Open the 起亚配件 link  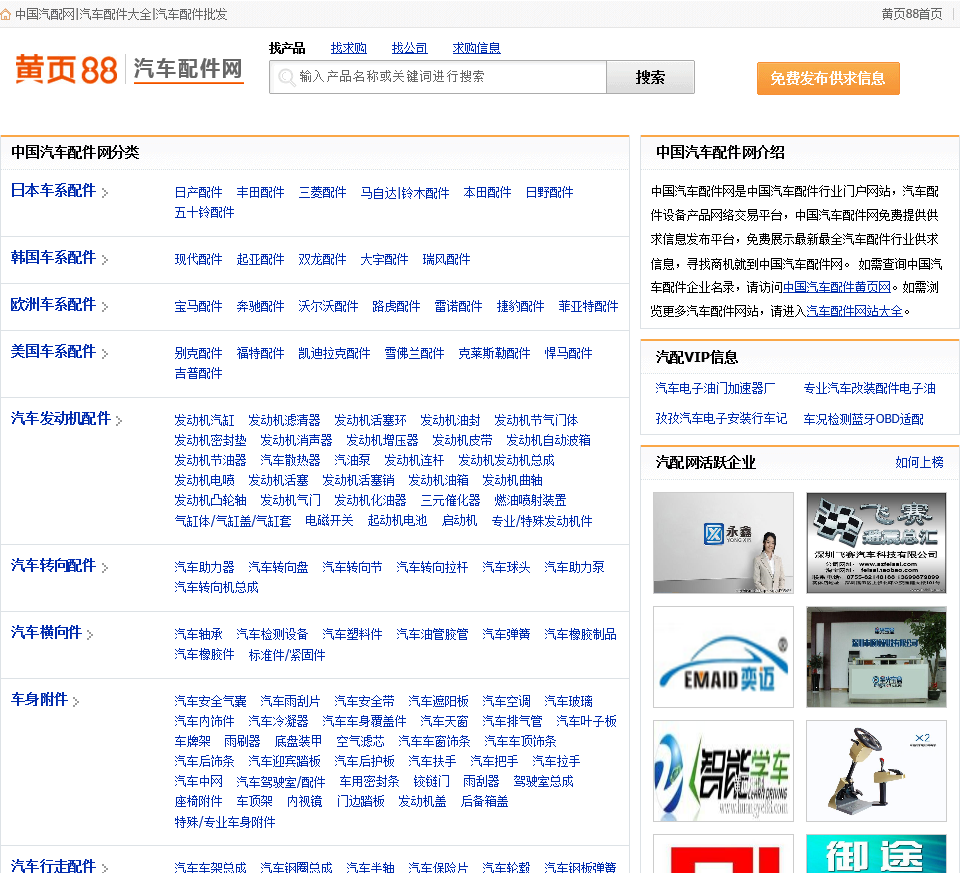pos(260,260)
